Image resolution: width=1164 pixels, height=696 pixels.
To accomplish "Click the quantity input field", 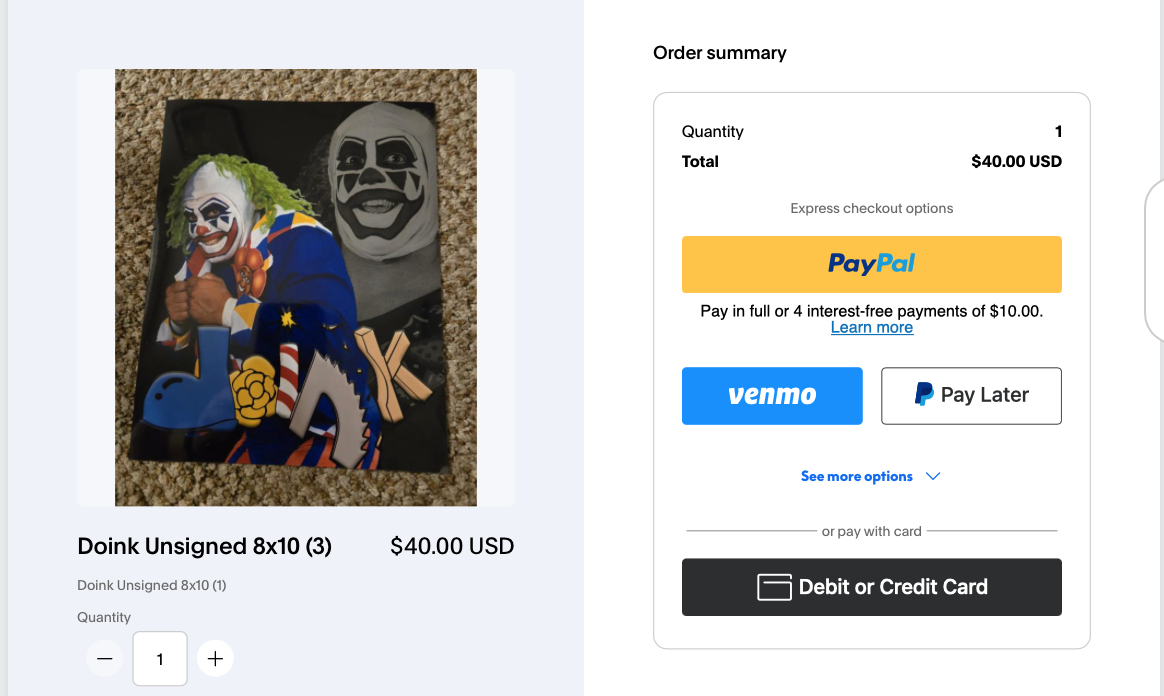I will tap(160, 658).
